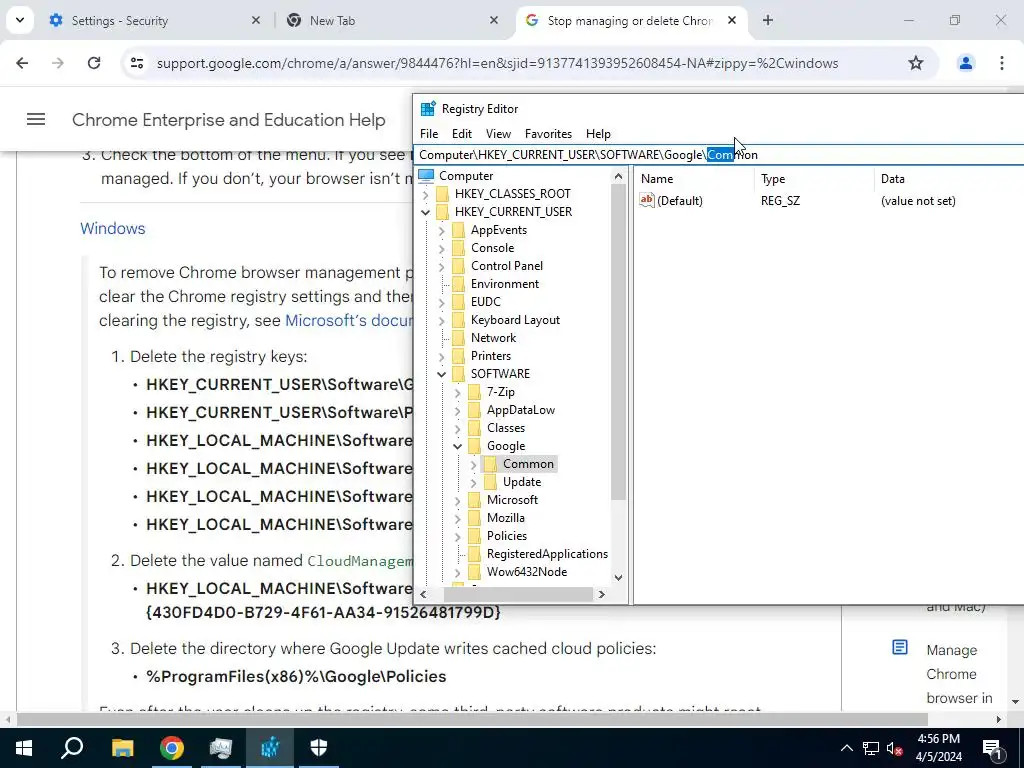Open File Explorer from the taskbar
Image resolution: width=1024 pixels, height=768 pixels.
122,748
